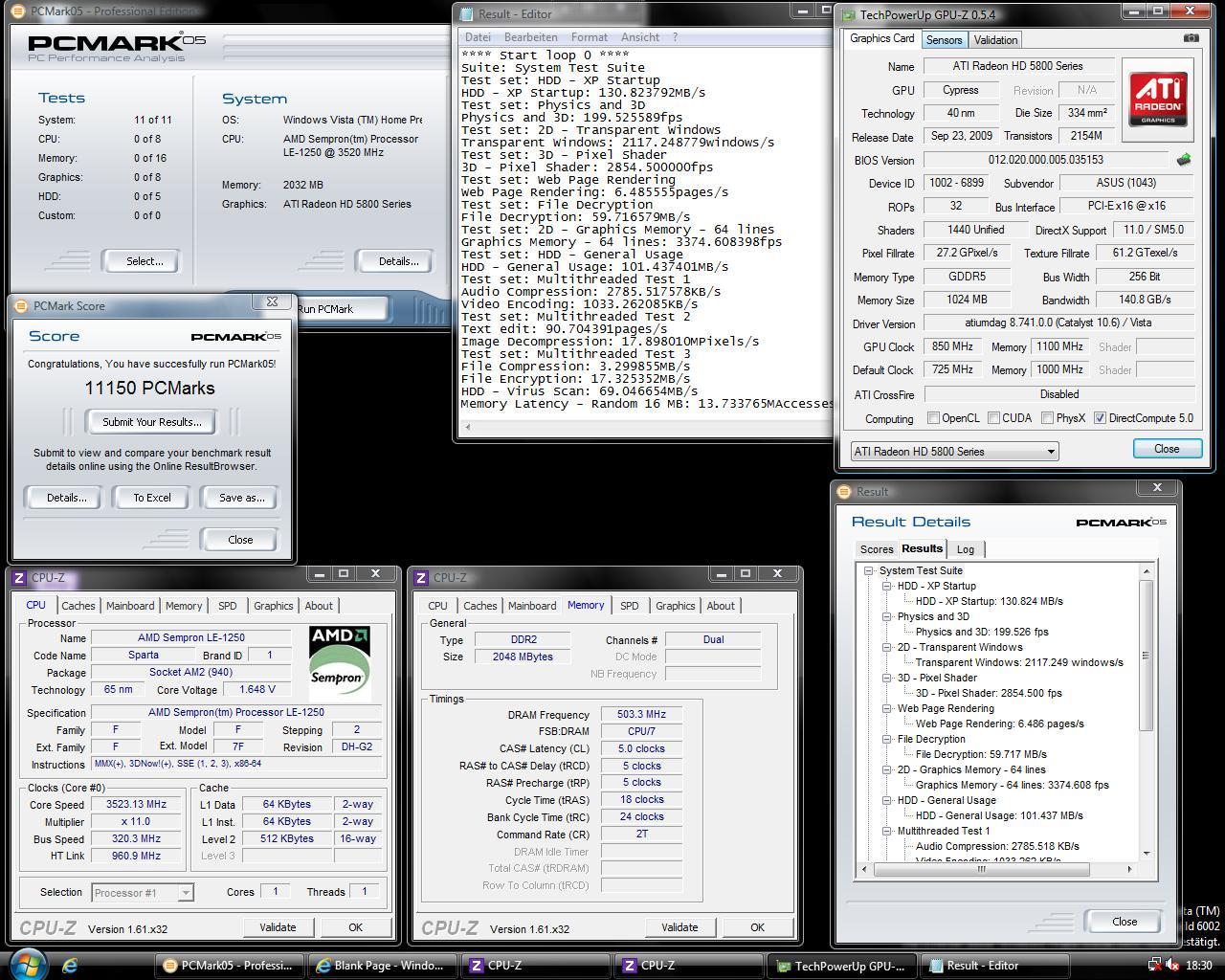The width and height of the screenshot is (1225, 980).
Task: Click OK in the Memory CPU-Z window
Action: click(x=757, y=927)
